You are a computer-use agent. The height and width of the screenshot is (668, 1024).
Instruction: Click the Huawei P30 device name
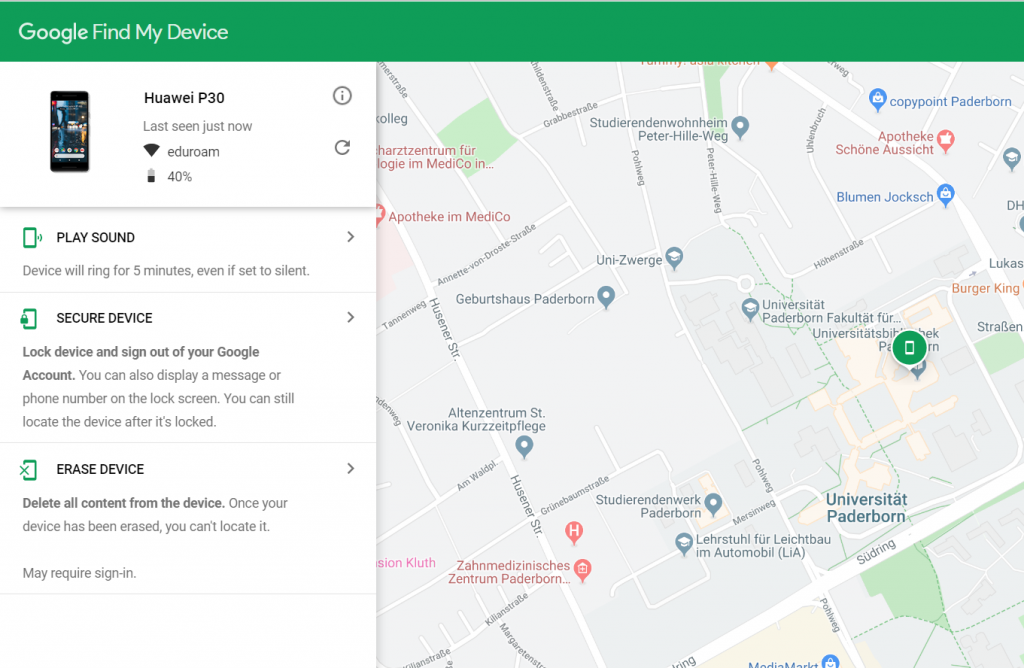[184, 98]
